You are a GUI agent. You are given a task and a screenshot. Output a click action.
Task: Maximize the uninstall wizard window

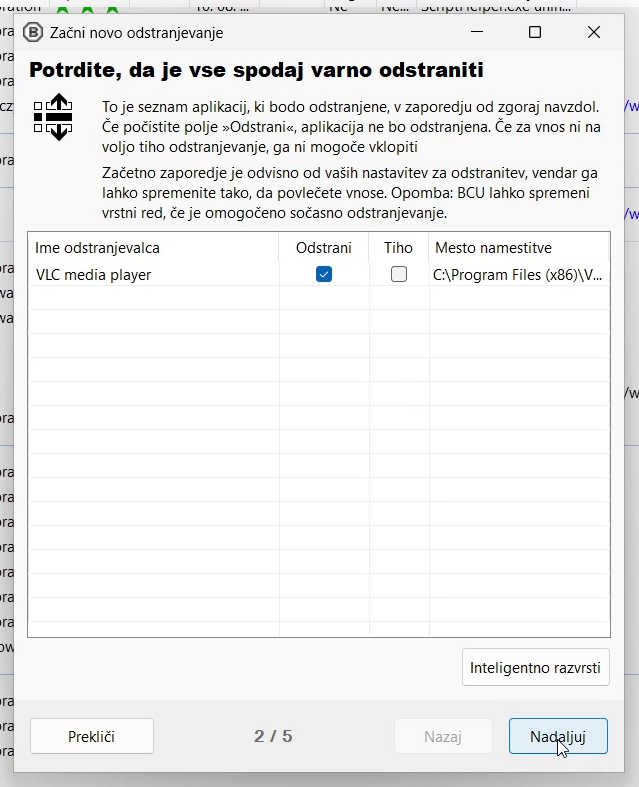pyautogui.click(x=534, y=32)
